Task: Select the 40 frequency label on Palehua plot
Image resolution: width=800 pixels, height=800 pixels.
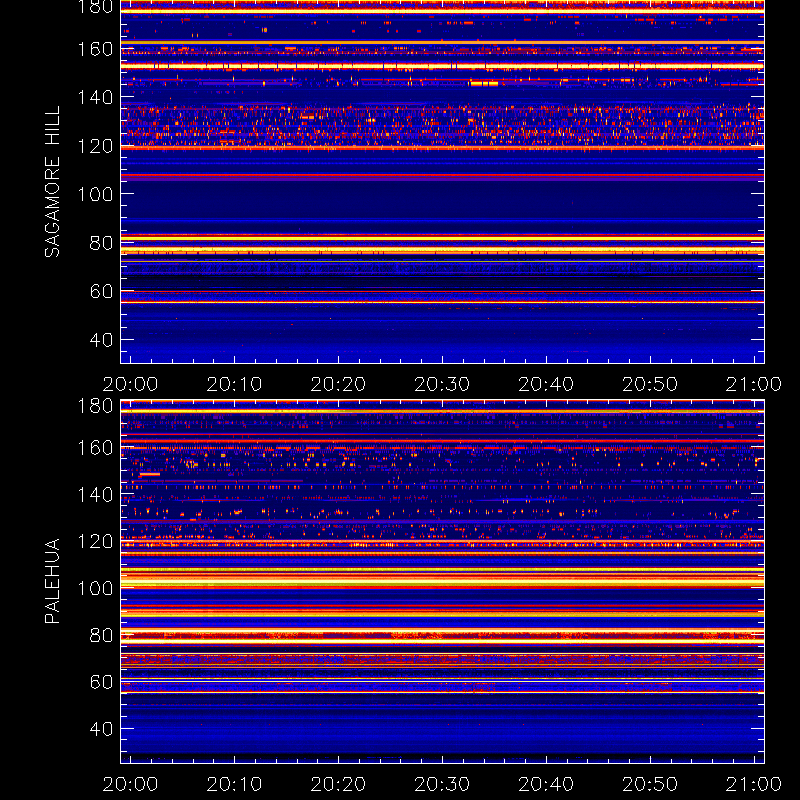Action: tap(101, 729)
